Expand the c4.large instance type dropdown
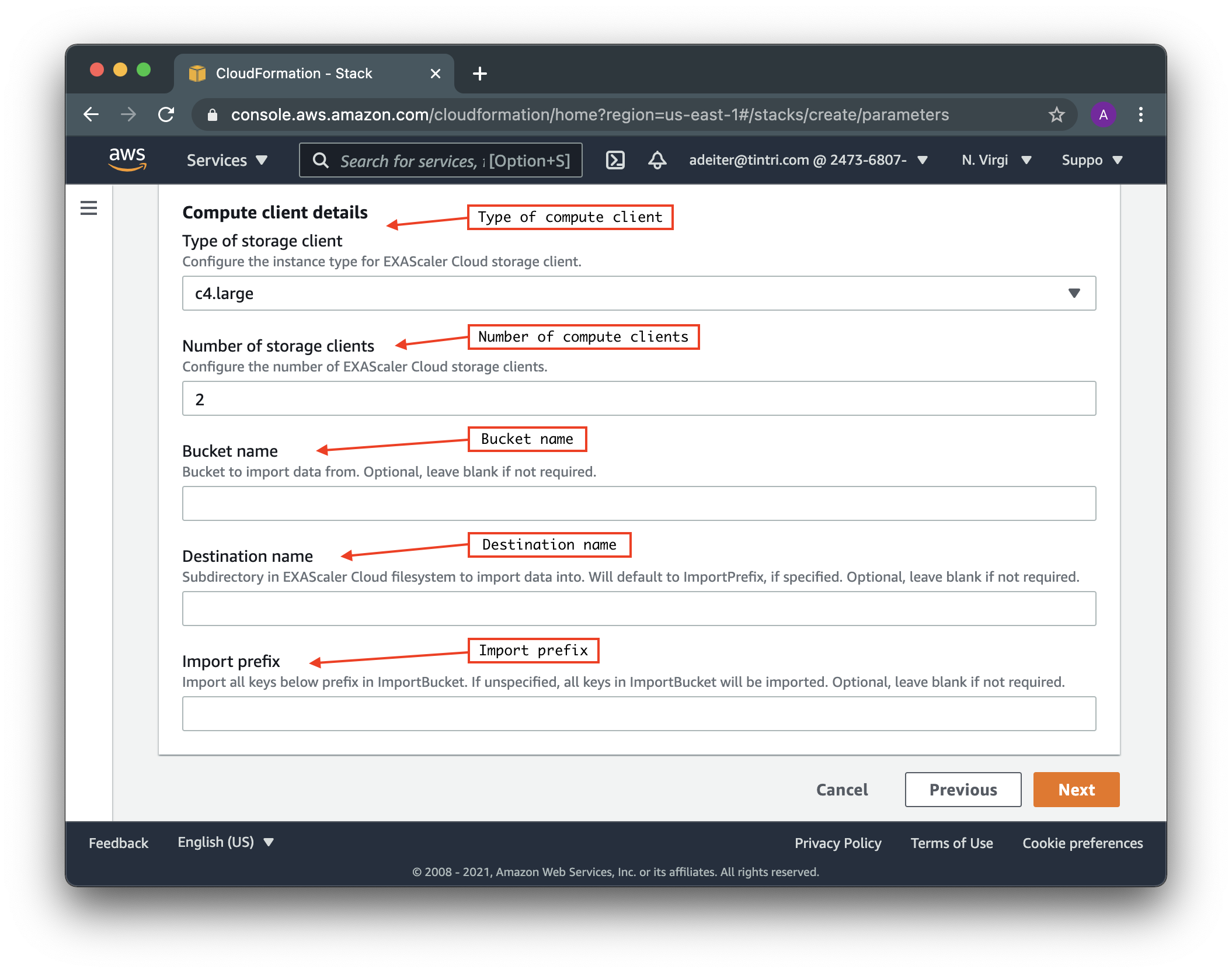Viewport: 1232px width, 973px height. (639, 293)
